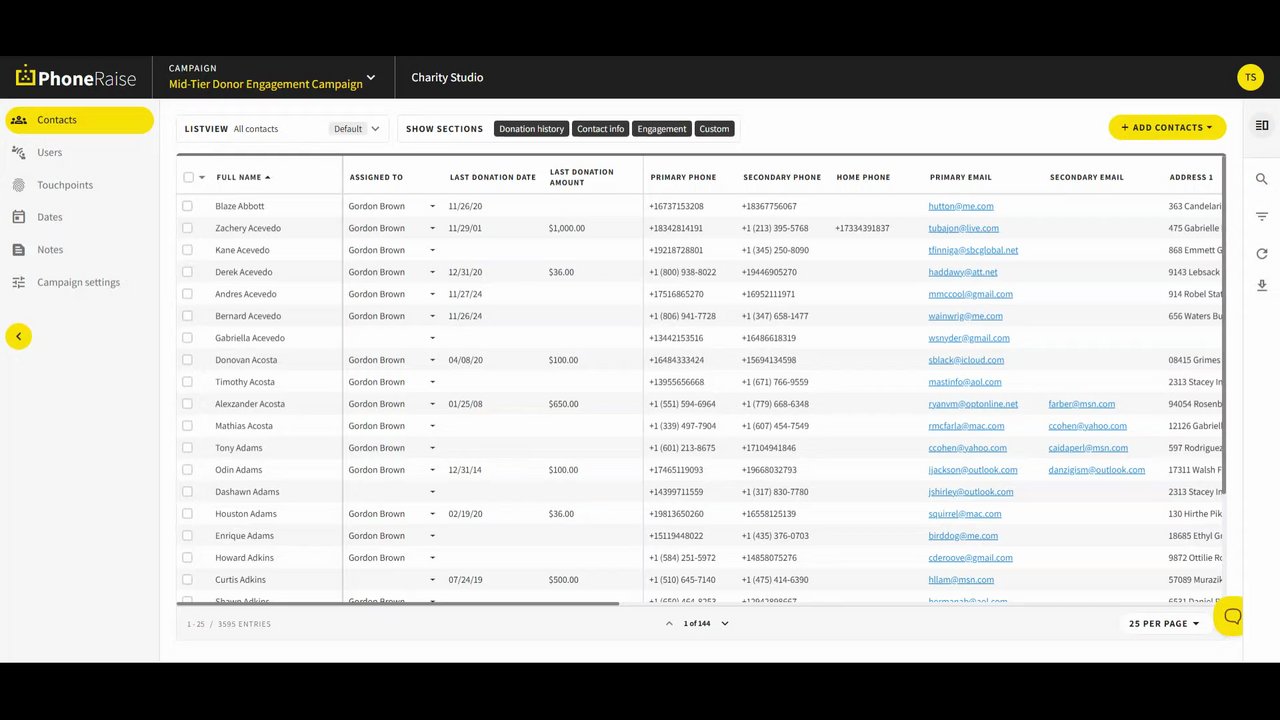Click the Charity Studio organization name
This screenshot has width=1280, height=720.
tap(447, 78)
